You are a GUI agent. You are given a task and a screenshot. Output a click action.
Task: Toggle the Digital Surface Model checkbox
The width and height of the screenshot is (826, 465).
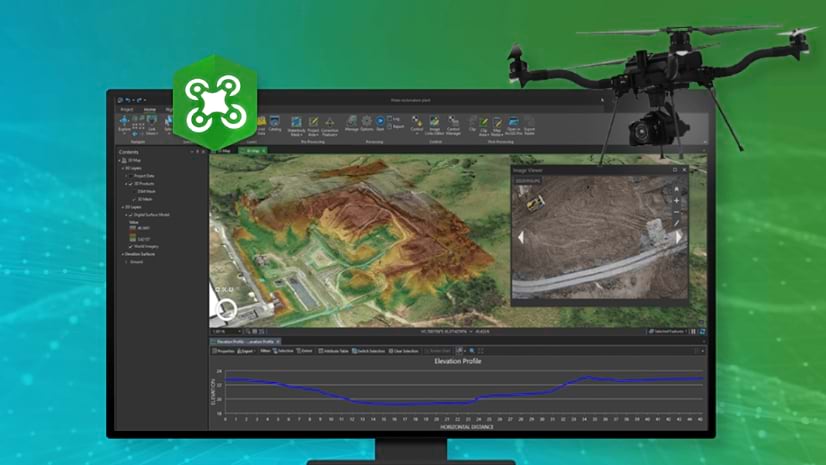tap(131, 215)
